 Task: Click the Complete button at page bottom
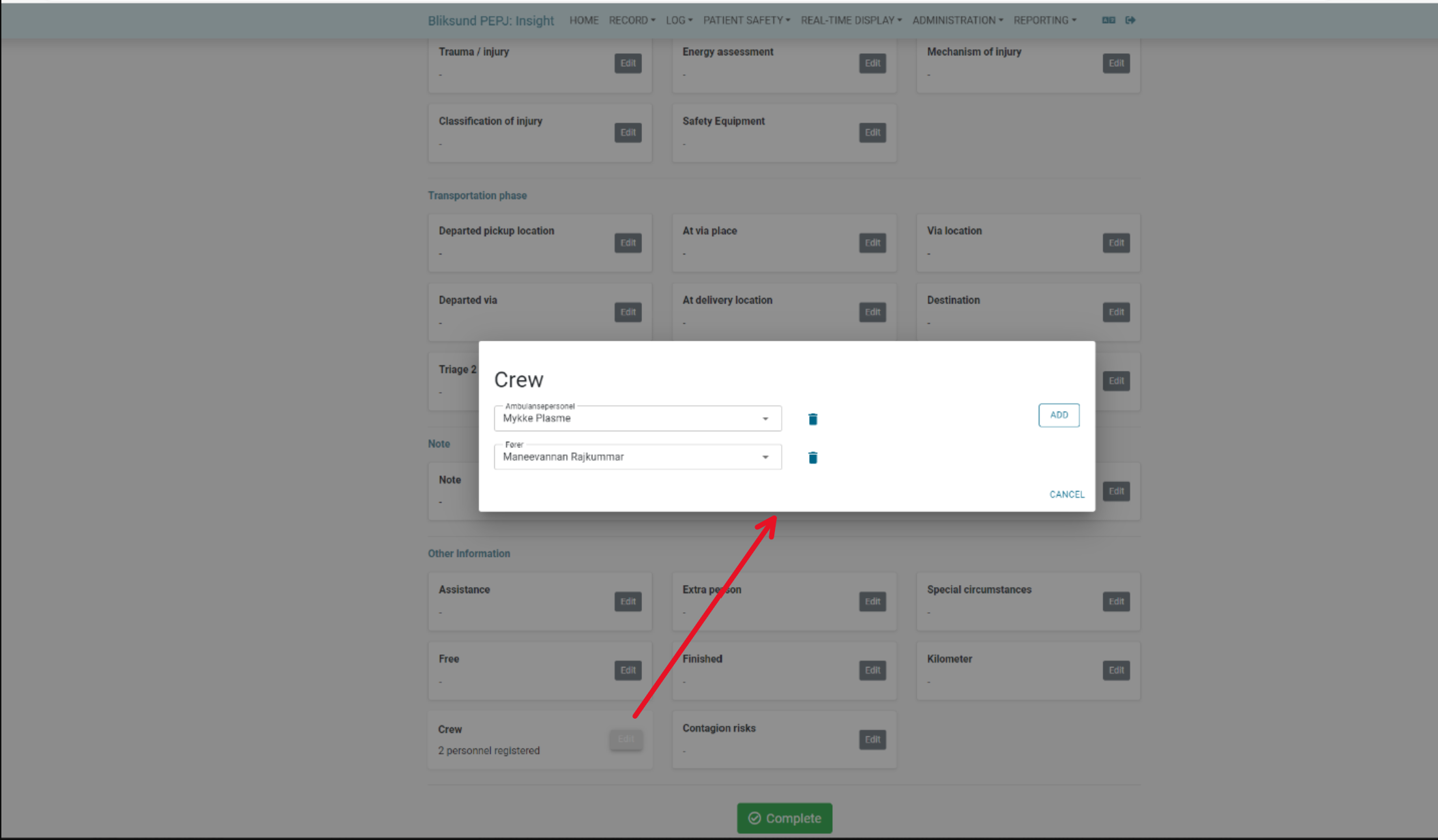click(785, 818)
